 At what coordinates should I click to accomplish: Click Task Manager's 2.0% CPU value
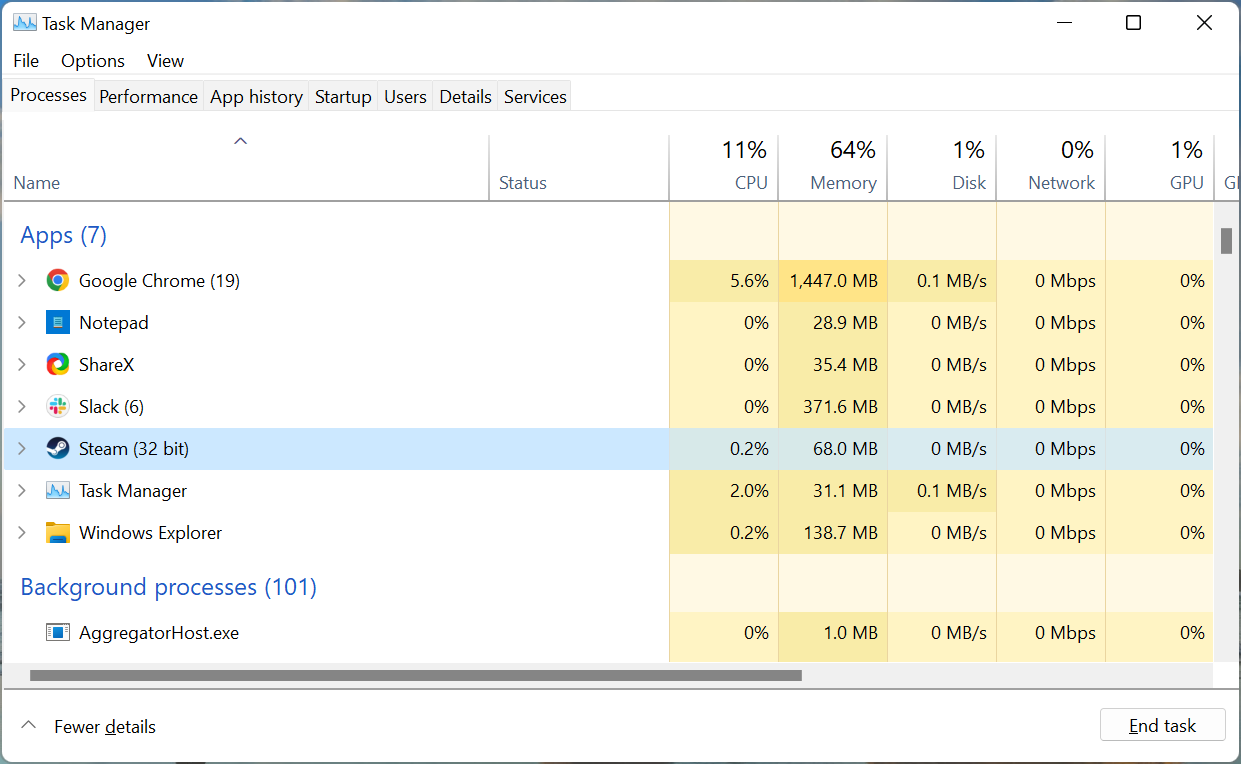point(750,491)
